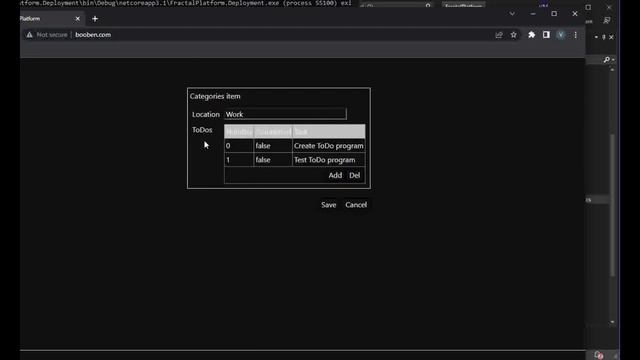This screenshot has width=640, height=360.
Task: Click the Not secure warning icon
Action: click(x=29, y=35)
